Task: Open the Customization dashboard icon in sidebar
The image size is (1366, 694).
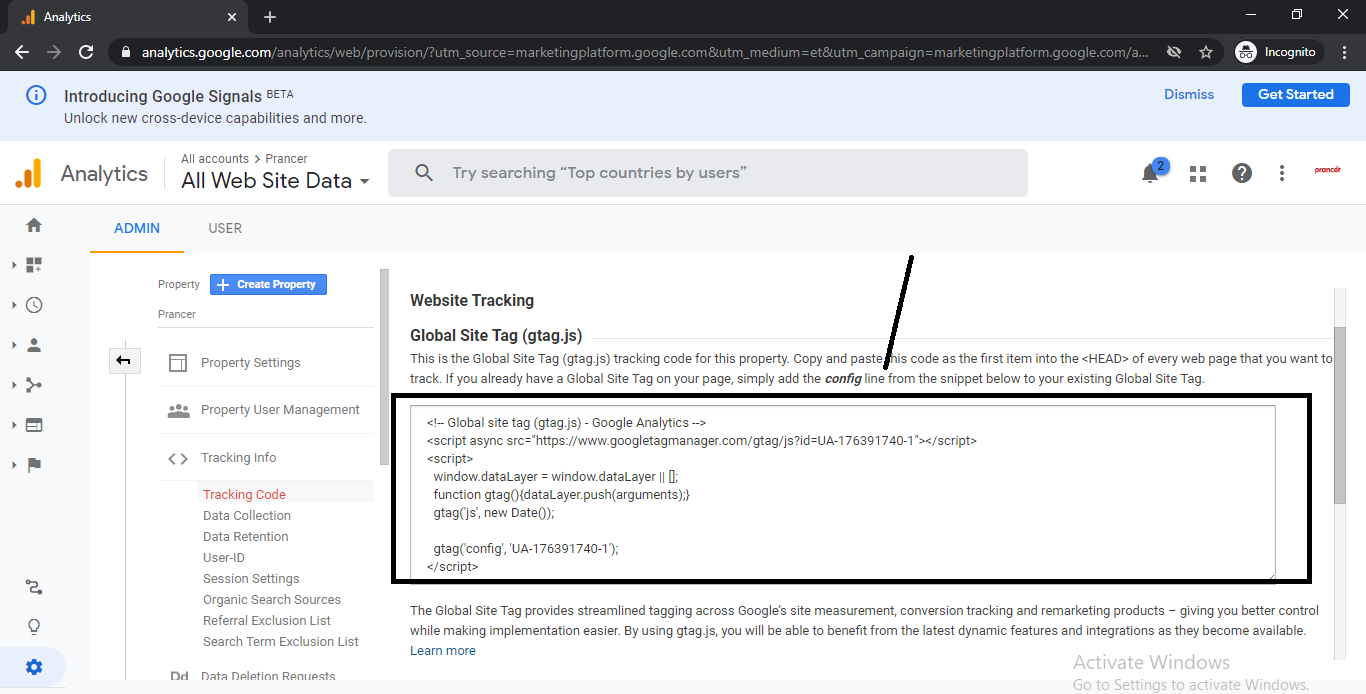Action: click(x=34, y=265)
